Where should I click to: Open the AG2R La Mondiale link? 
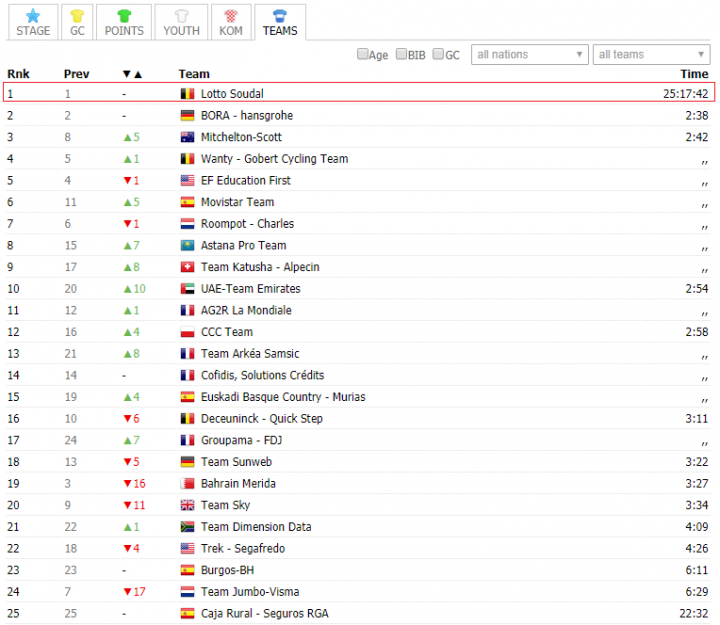[246, 310]
